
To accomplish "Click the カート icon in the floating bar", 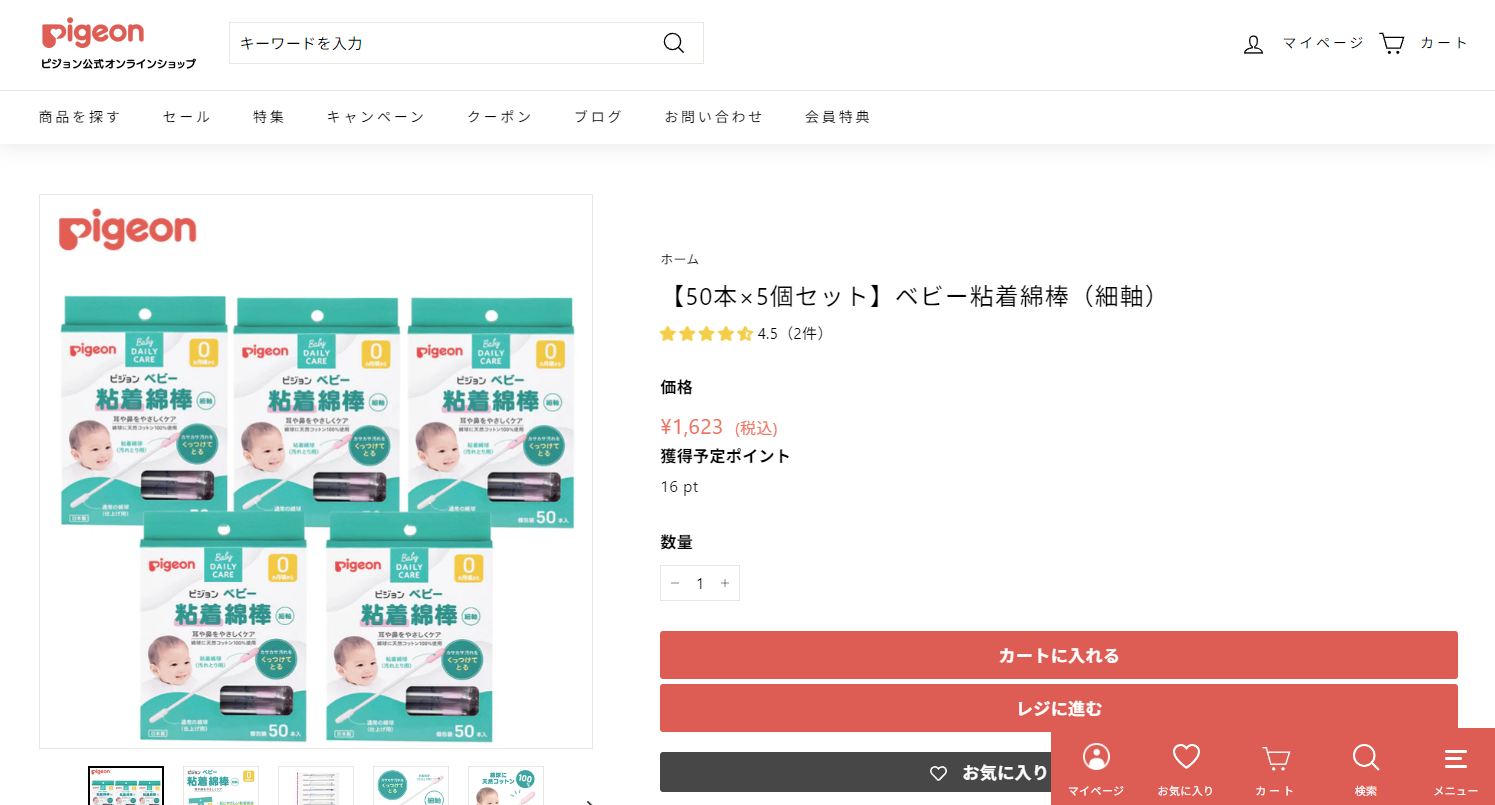I will tap(1274, 765).
